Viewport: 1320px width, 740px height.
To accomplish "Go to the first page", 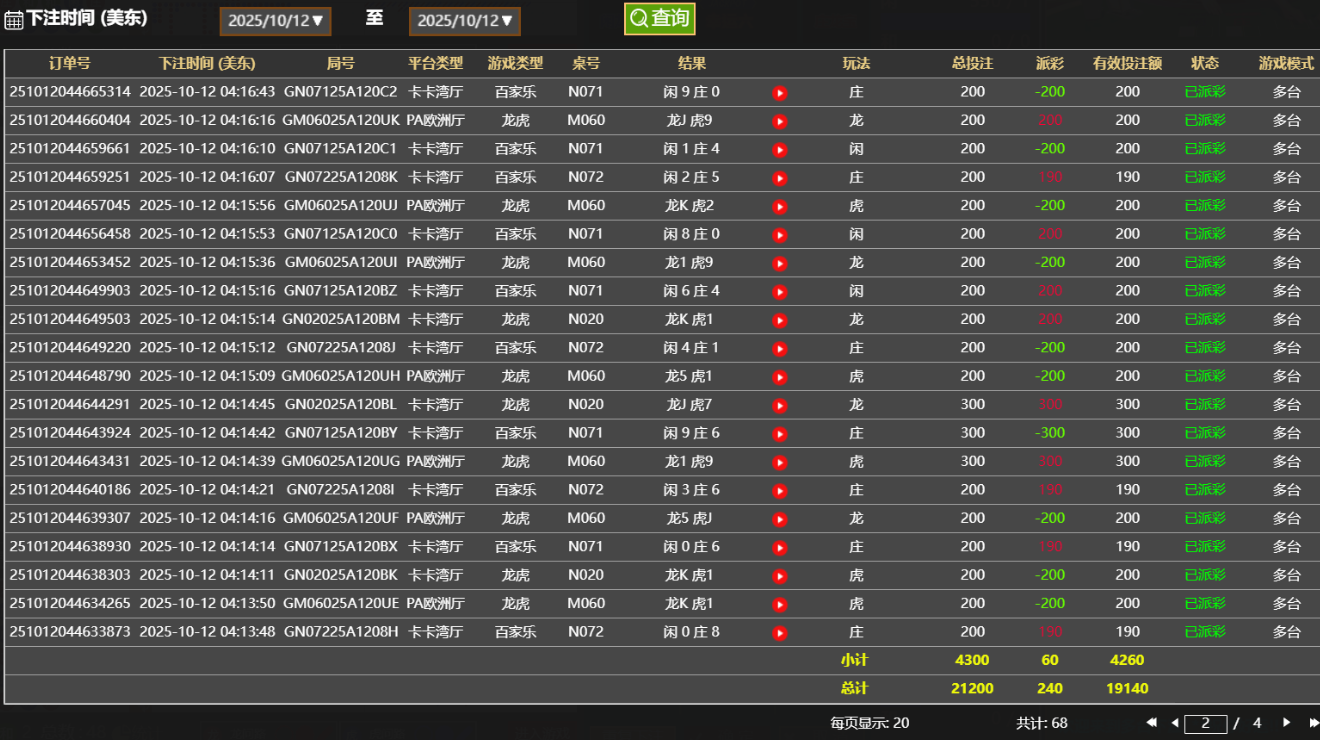I will [x=1151, y=723].
